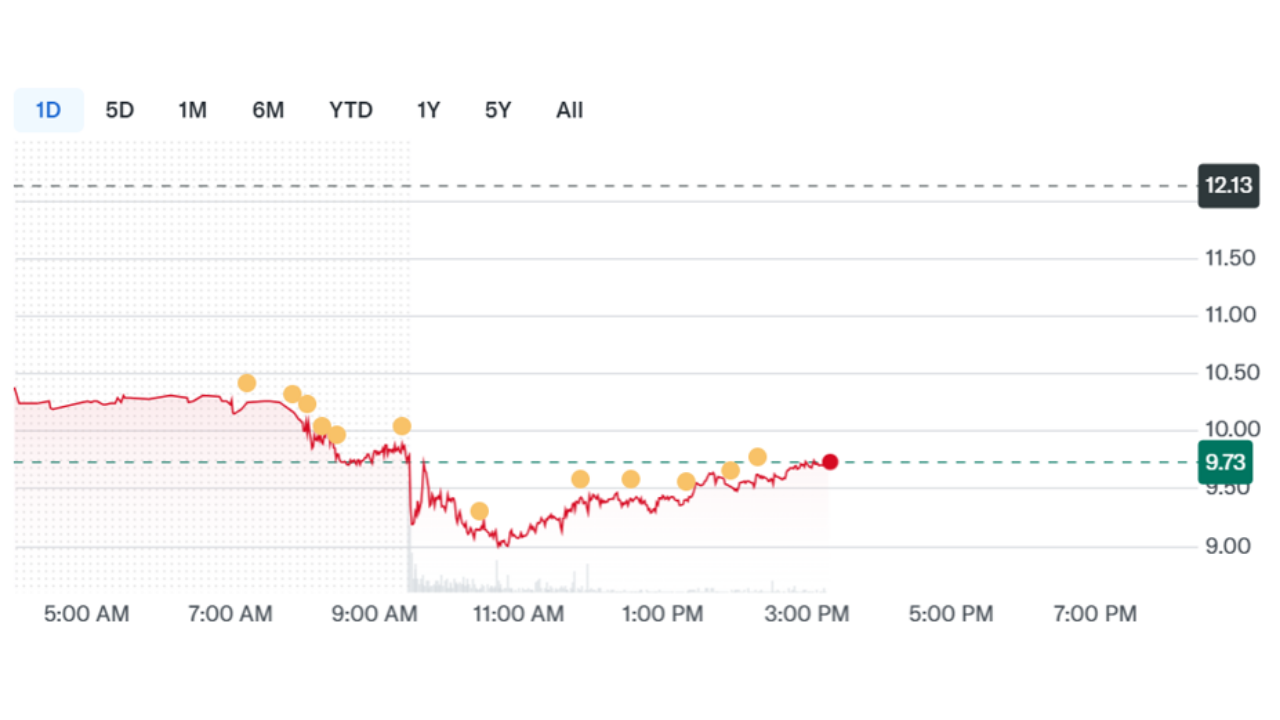
Task: Click the red current-price dot on the line
Action: pyautogui.click(x=830, y=462)
